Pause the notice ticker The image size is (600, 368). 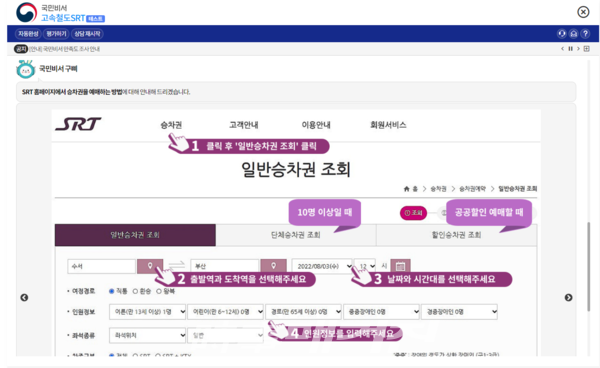[571, 49]
